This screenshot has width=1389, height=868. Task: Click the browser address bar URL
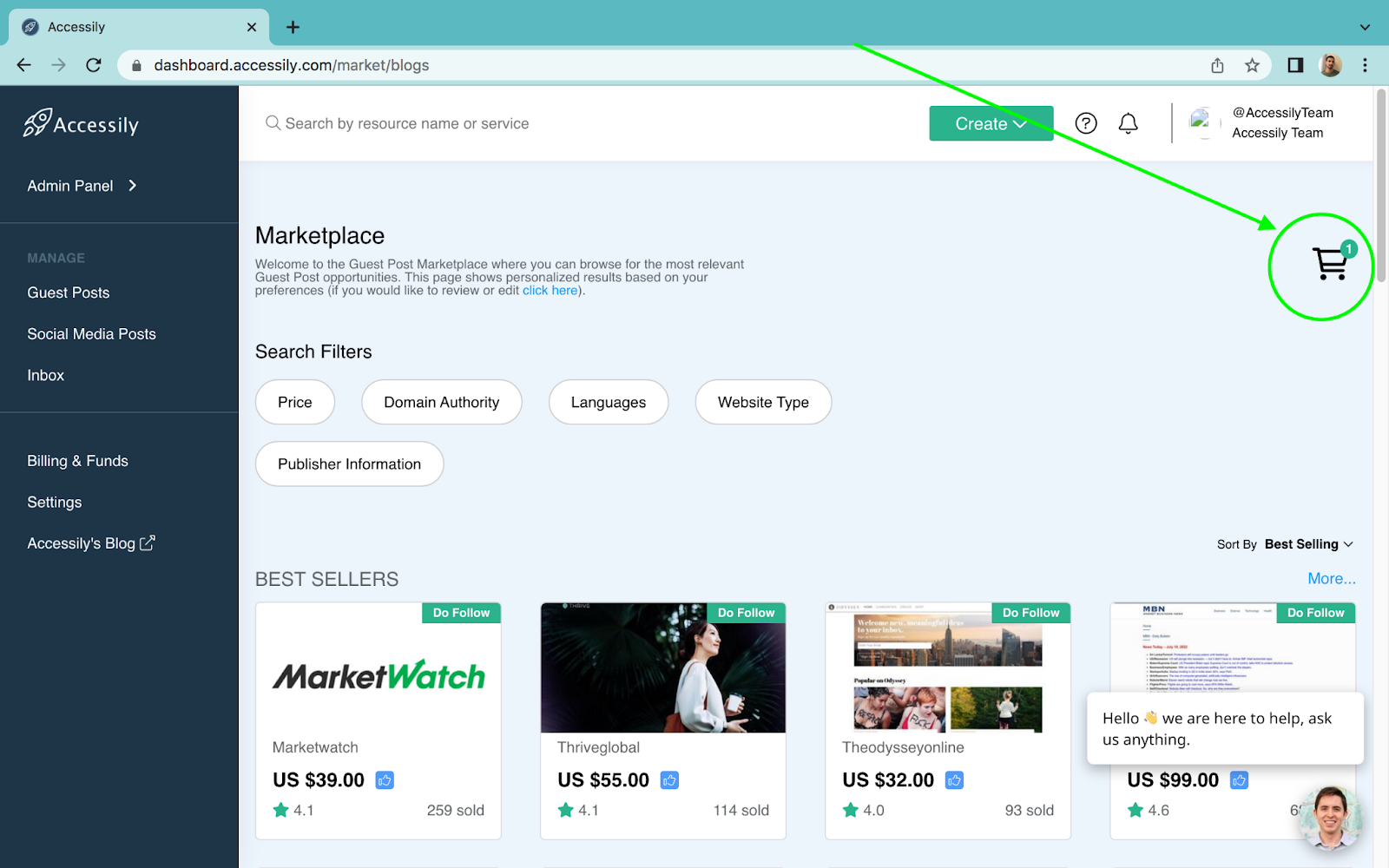pyautogui.click(x=292, y=65)
